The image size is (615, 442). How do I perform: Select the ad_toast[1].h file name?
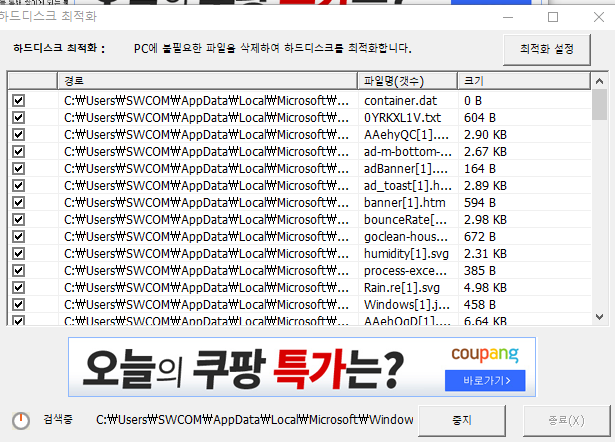pos(408,186)
